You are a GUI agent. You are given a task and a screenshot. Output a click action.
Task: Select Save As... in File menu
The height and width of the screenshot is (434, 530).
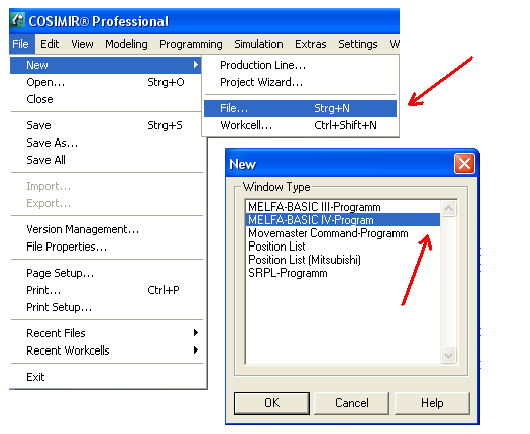point(106,143)
